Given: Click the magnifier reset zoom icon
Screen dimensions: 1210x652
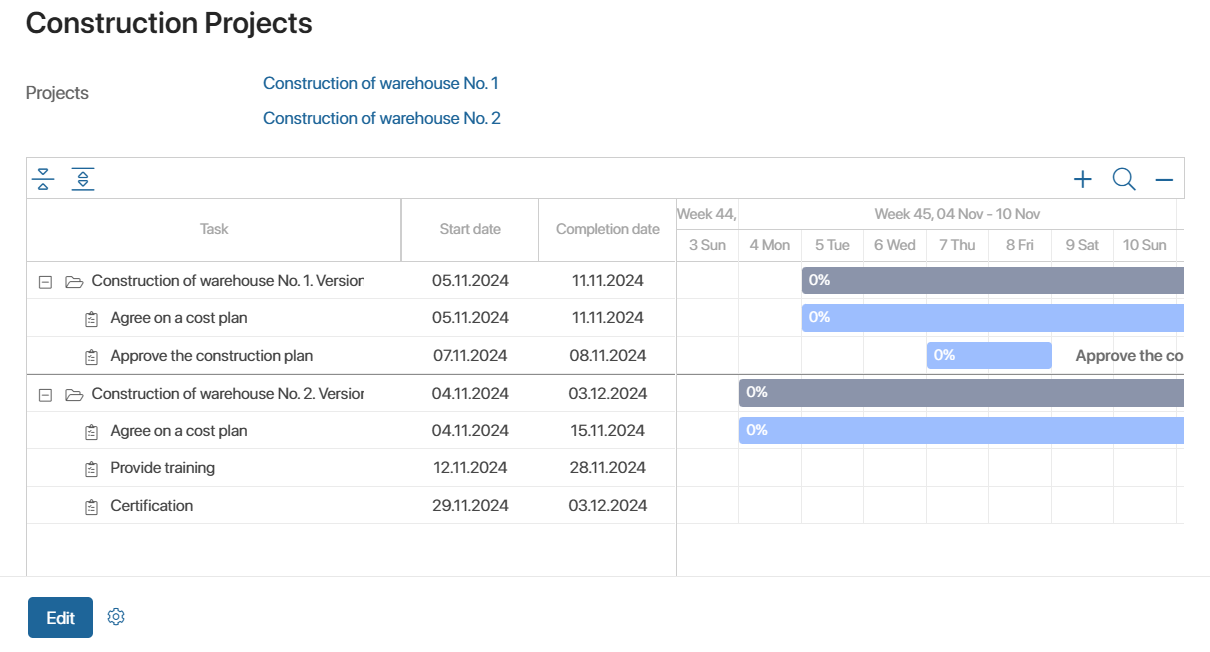Looking at the screenshot, I should click(1124, 179).
